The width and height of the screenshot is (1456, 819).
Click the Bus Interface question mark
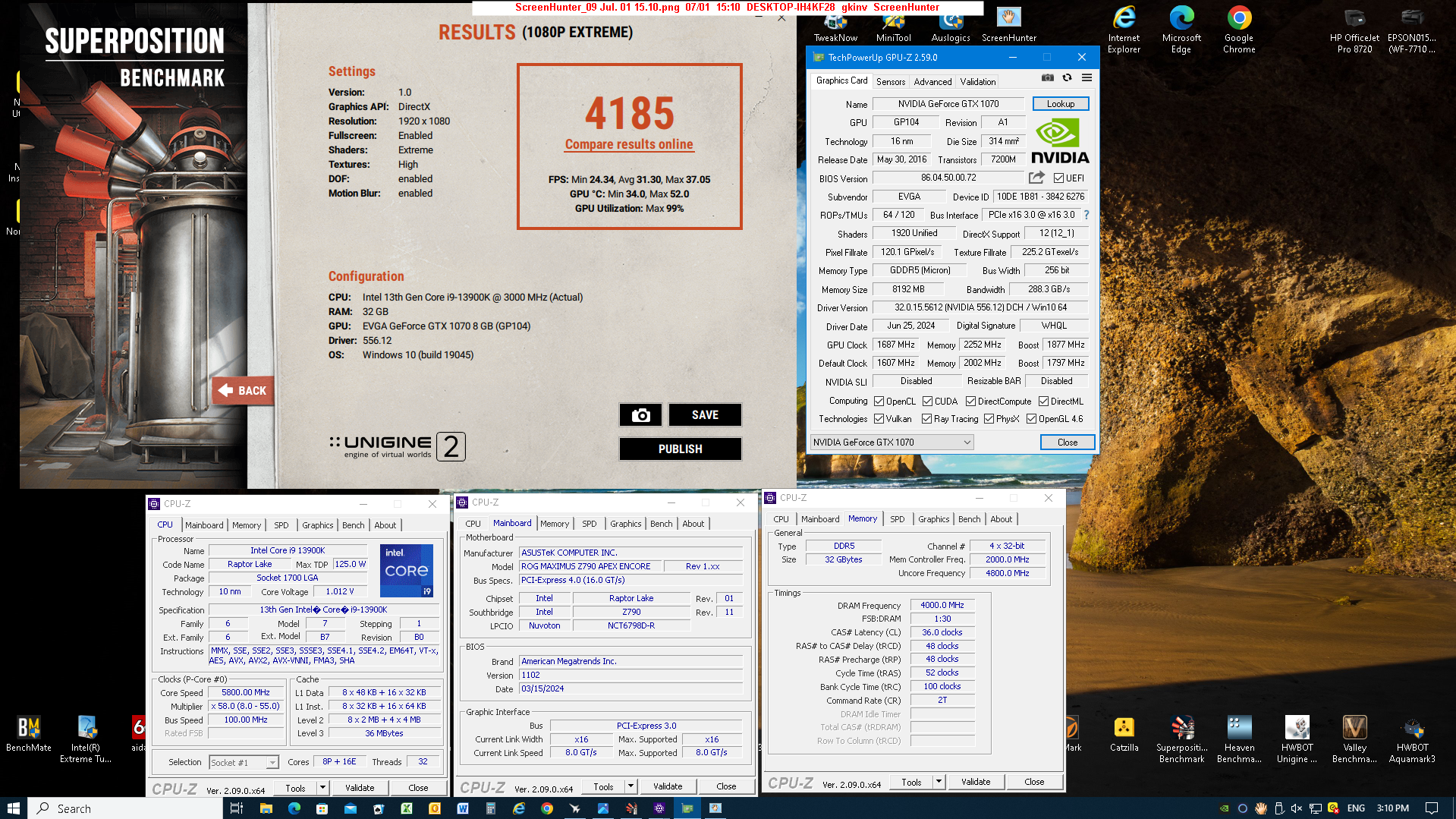point(1086,215)
